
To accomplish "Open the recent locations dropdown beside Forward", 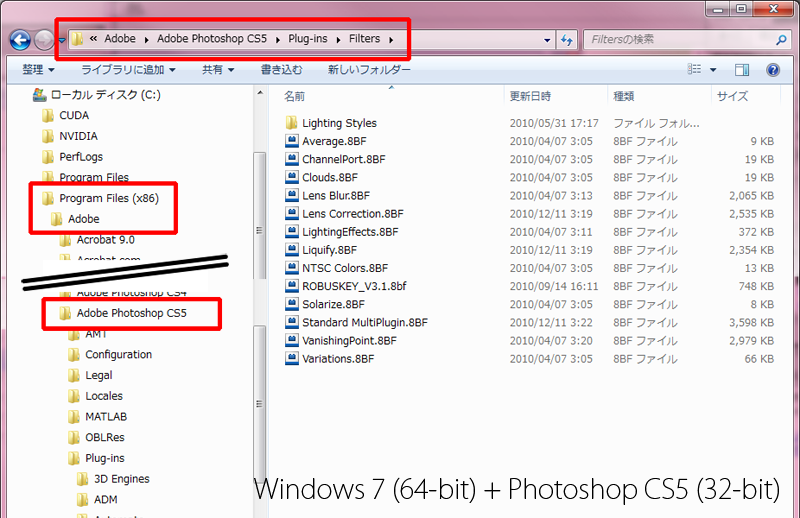I will 62,40.
